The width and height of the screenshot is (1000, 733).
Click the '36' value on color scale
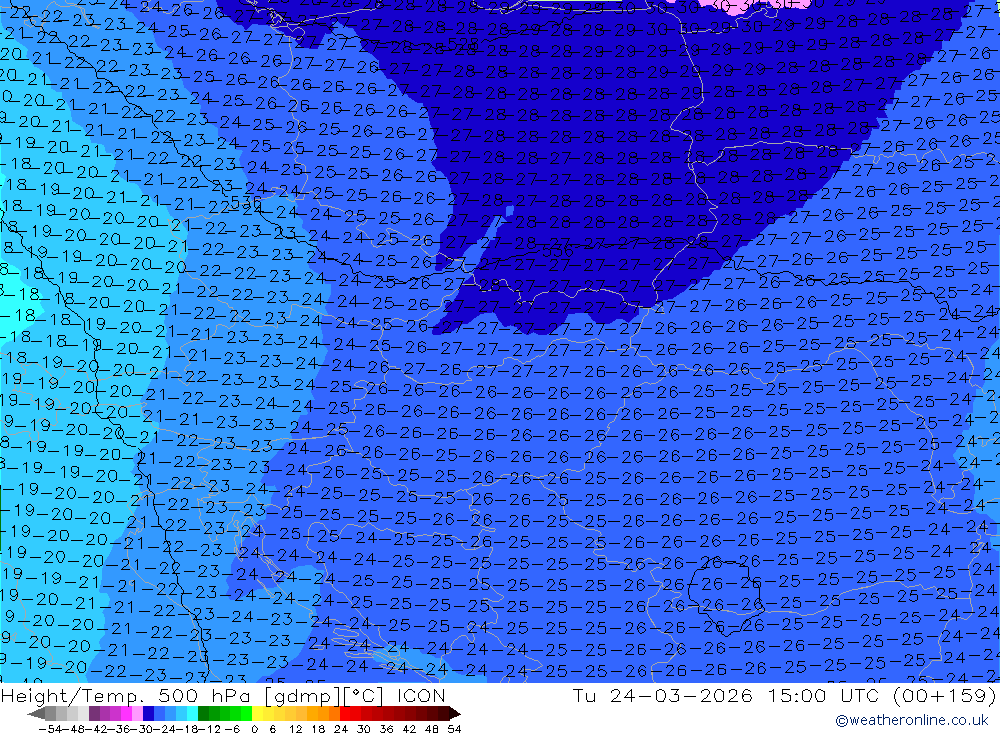386,729
